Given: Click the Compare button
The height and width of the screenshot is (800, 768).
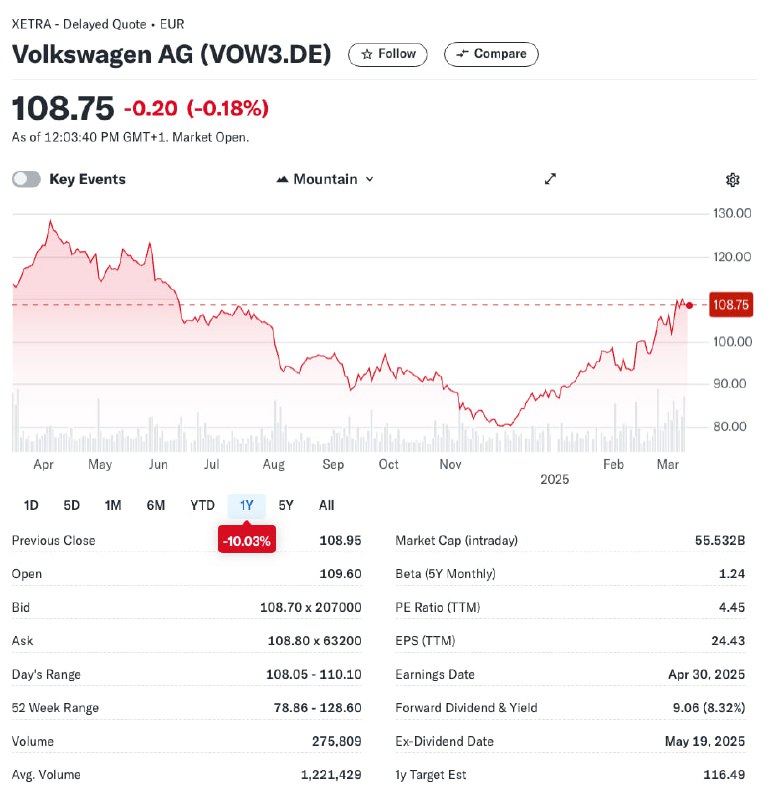Looking at the screenshot, I should click(x=491, y=54).
